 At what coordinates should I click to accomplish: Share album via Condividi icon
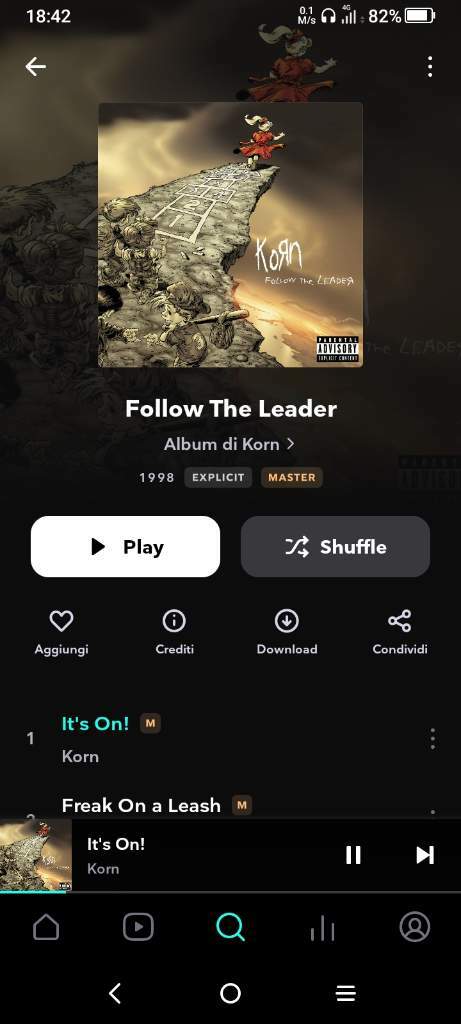pyautogui.click(x=400, y=620)
